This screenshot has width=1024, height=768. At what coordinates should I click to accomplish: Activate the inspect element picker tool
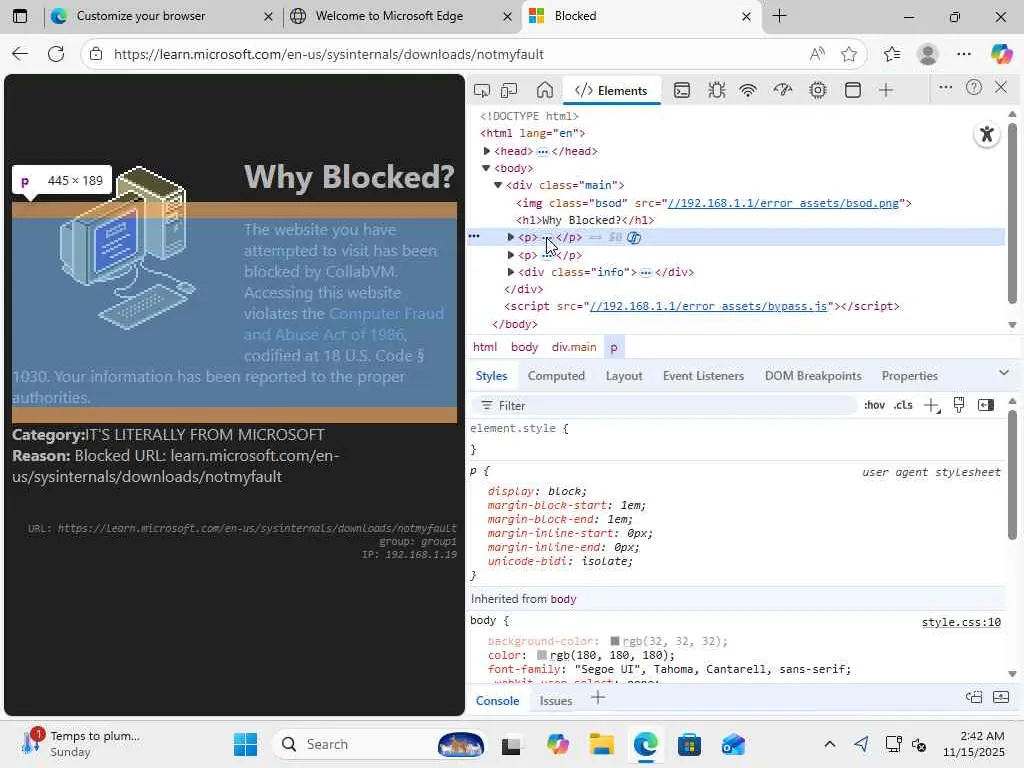(482, 90)
